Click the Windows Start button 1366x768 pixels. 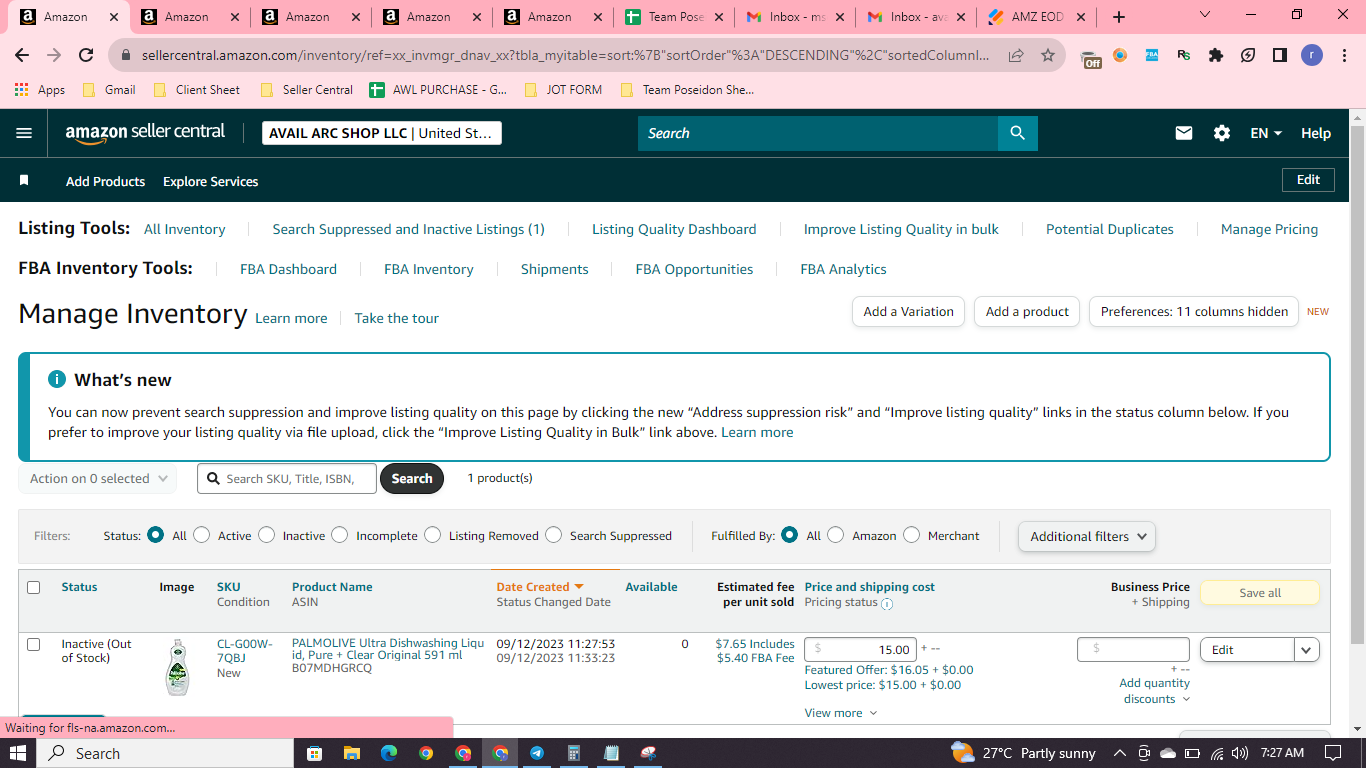17,753
